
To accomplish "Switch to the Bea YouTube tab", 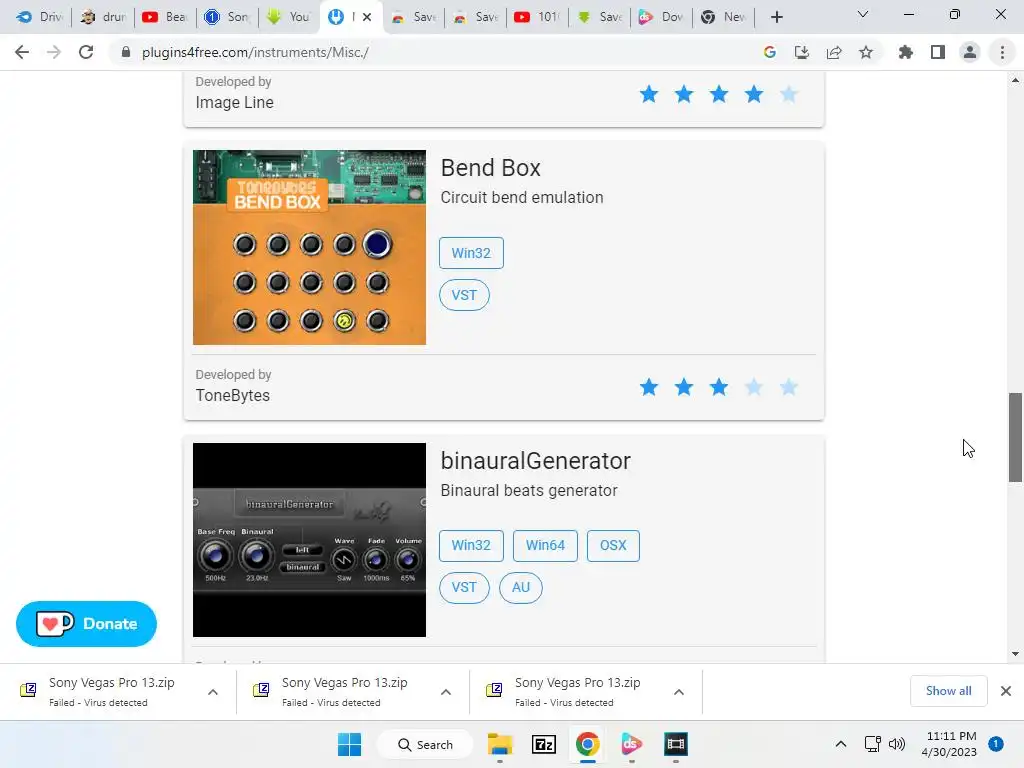I will [x=165, y=17].
